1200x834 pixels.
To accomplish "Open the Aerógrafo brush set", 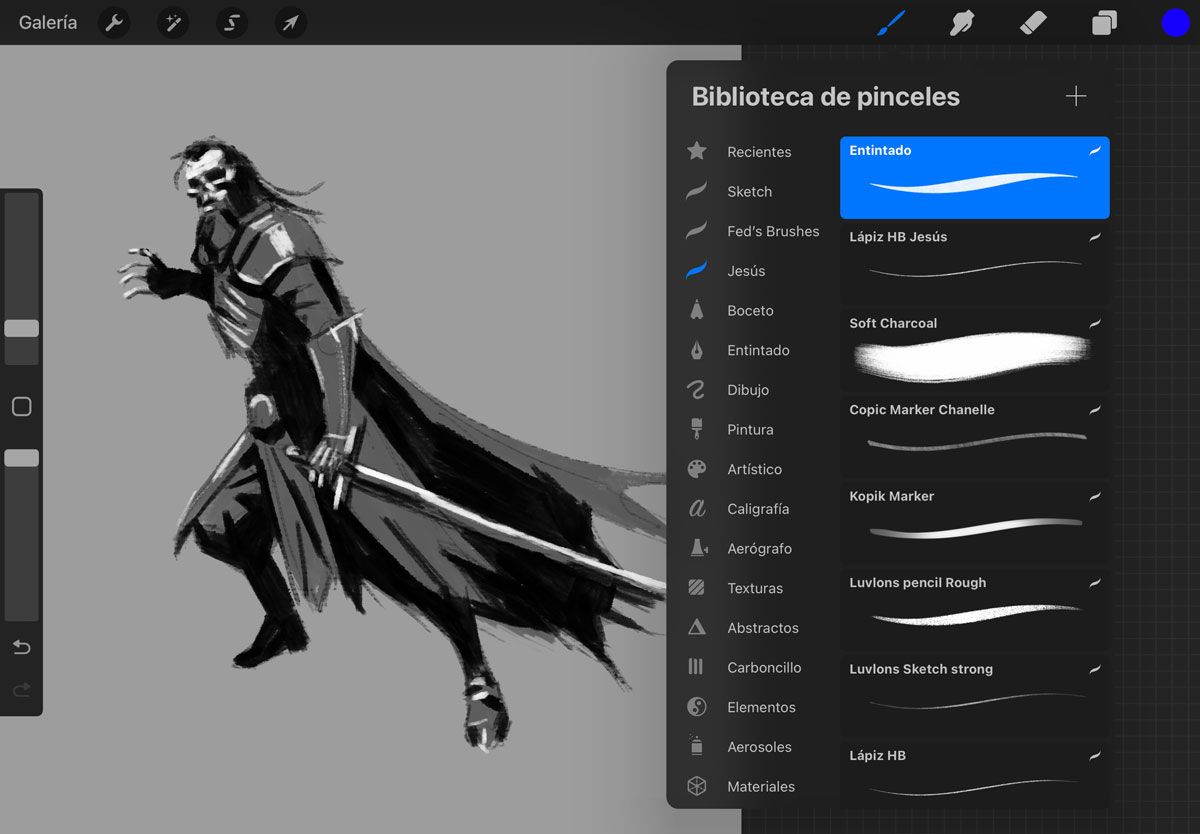I will (x=759, y=549).
